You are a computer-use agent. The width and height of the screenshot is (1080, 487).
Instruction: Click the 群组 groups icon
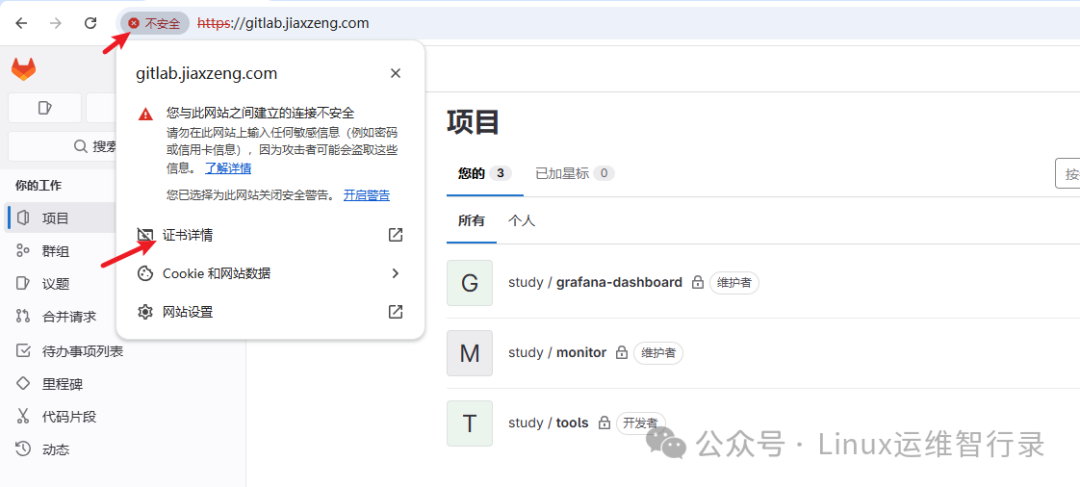coord(23,251)
